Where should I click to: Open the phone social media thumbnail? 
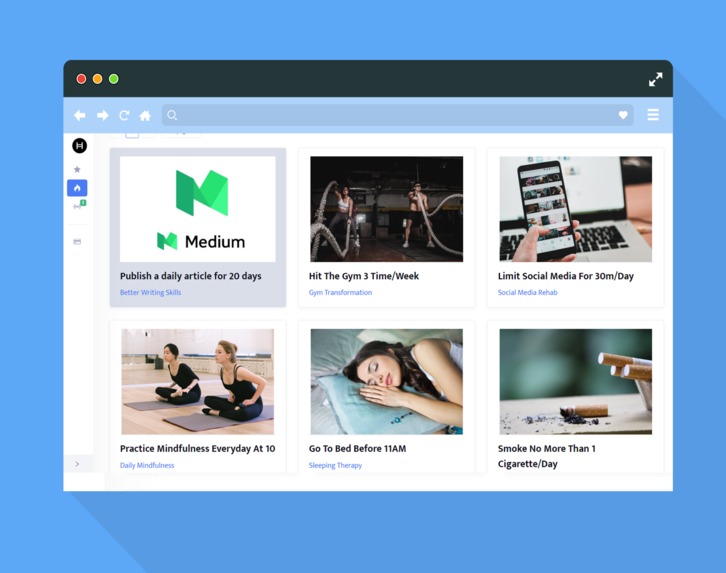click(x=576, y=209)
